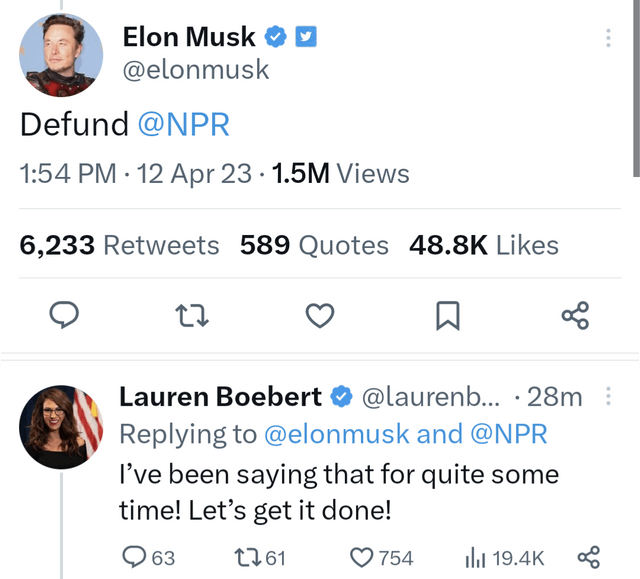
Task: Open more options on Boebert's reply
Action: (609, 397)
